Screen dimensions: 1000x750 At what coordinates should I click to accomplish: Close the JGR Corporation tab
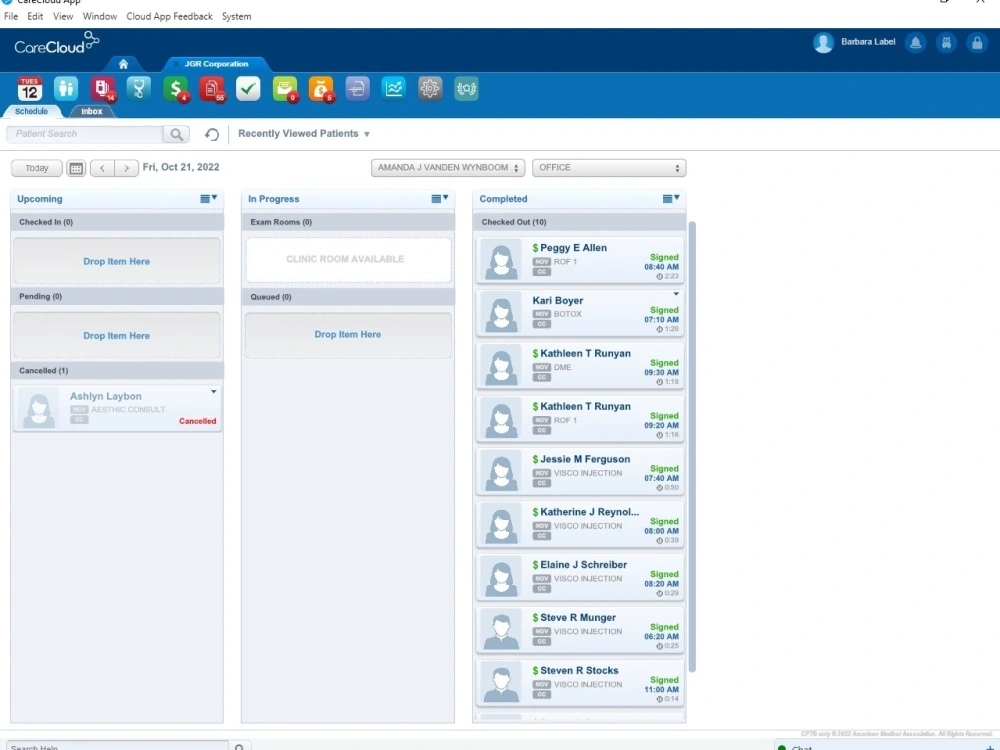(x=176, y=64)
